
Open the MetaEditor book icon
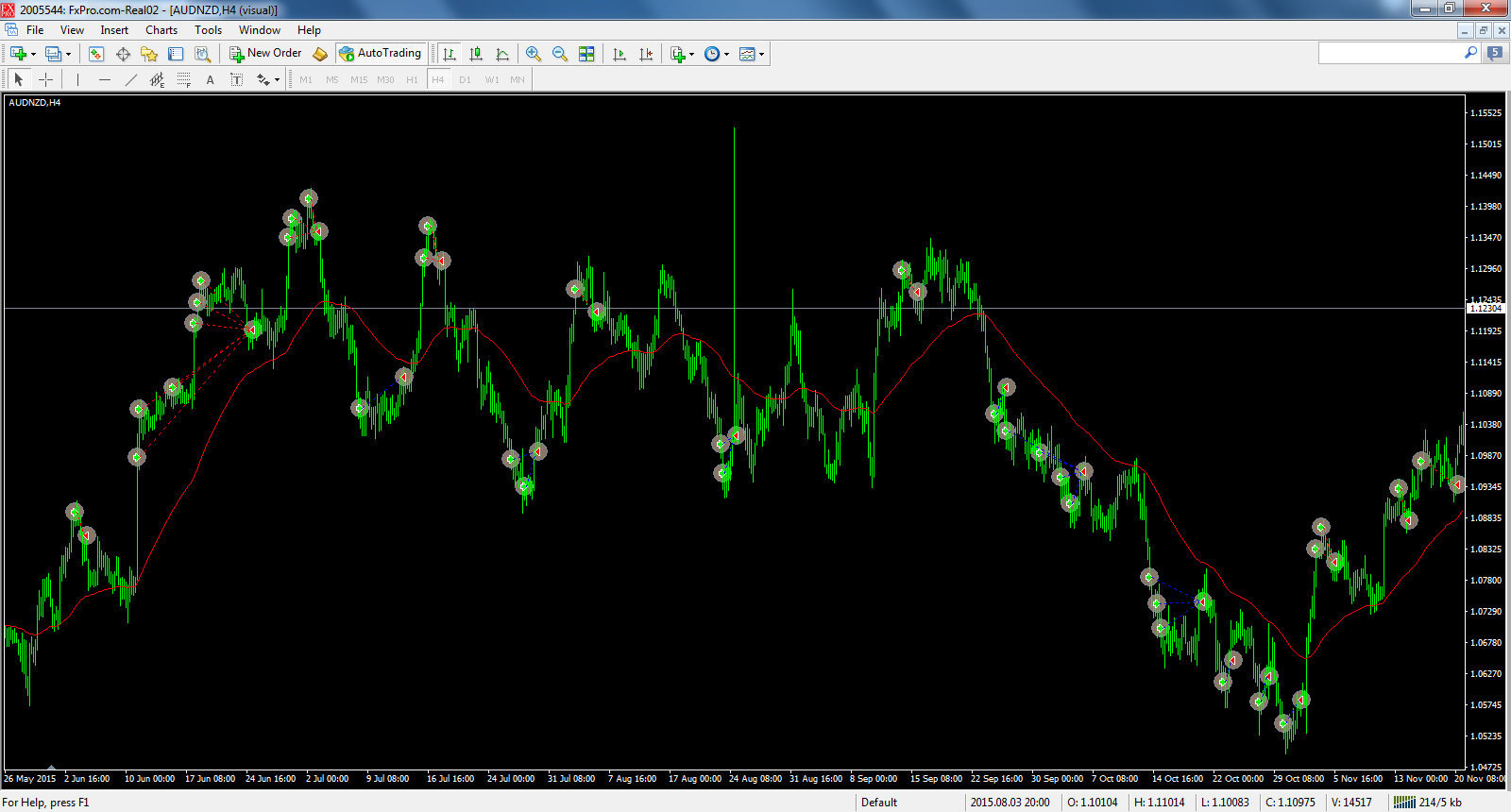point(320,54)
